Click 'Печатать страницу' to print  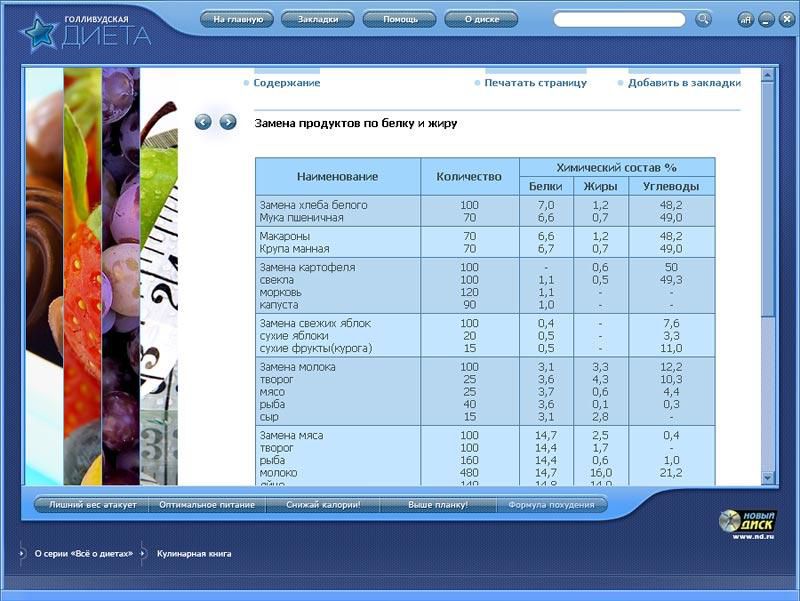535,83
